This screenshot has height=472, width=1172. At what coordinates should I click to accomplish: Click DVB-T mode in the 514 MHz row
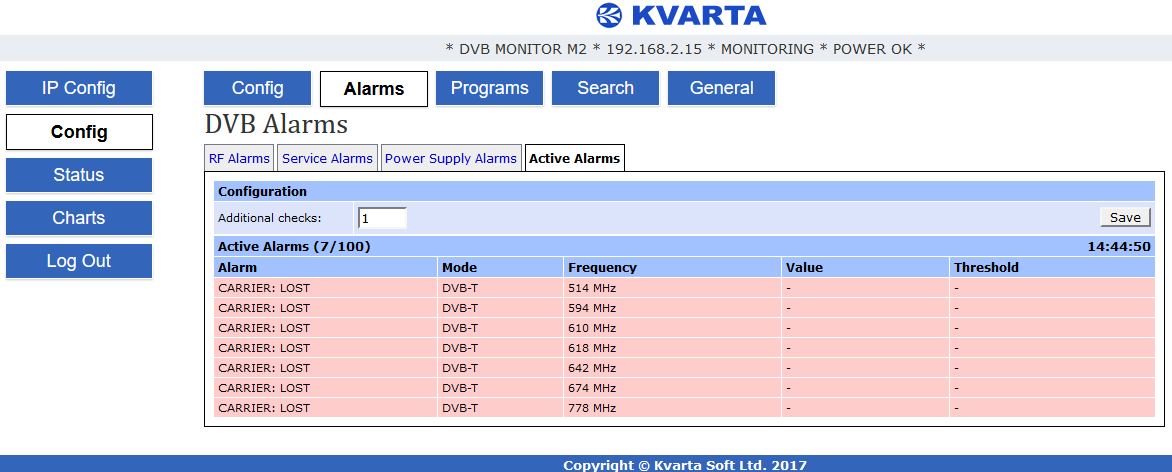coord(501,288)
